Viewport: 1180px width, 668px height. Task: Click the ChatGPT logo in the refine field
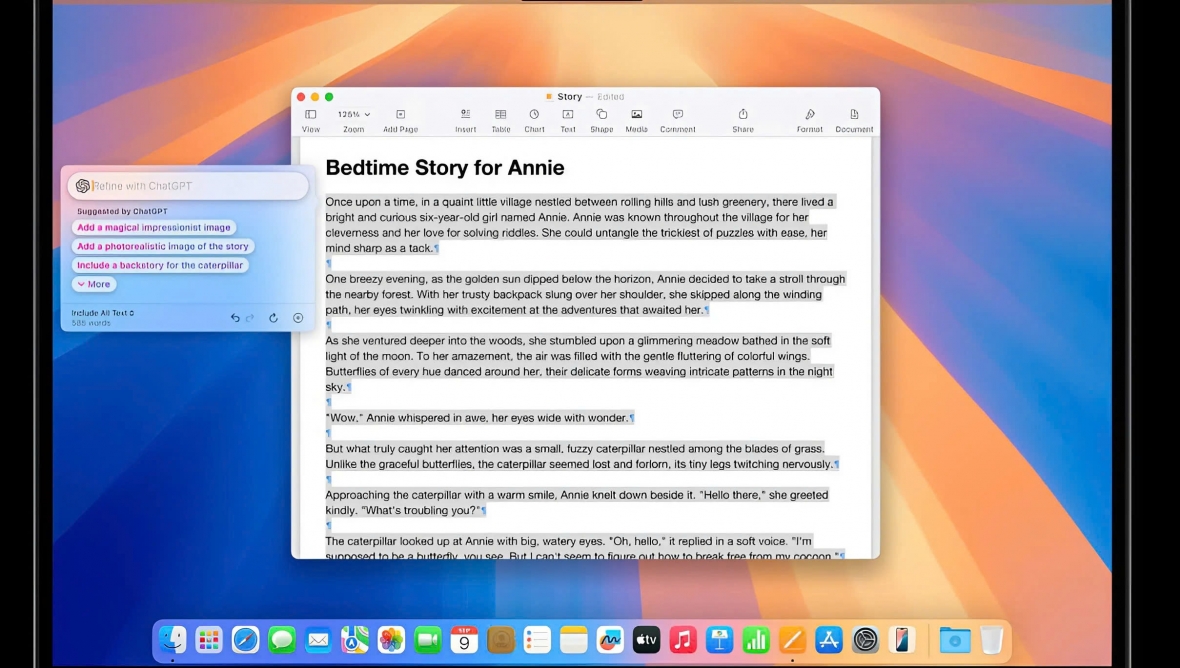[83, 186]
